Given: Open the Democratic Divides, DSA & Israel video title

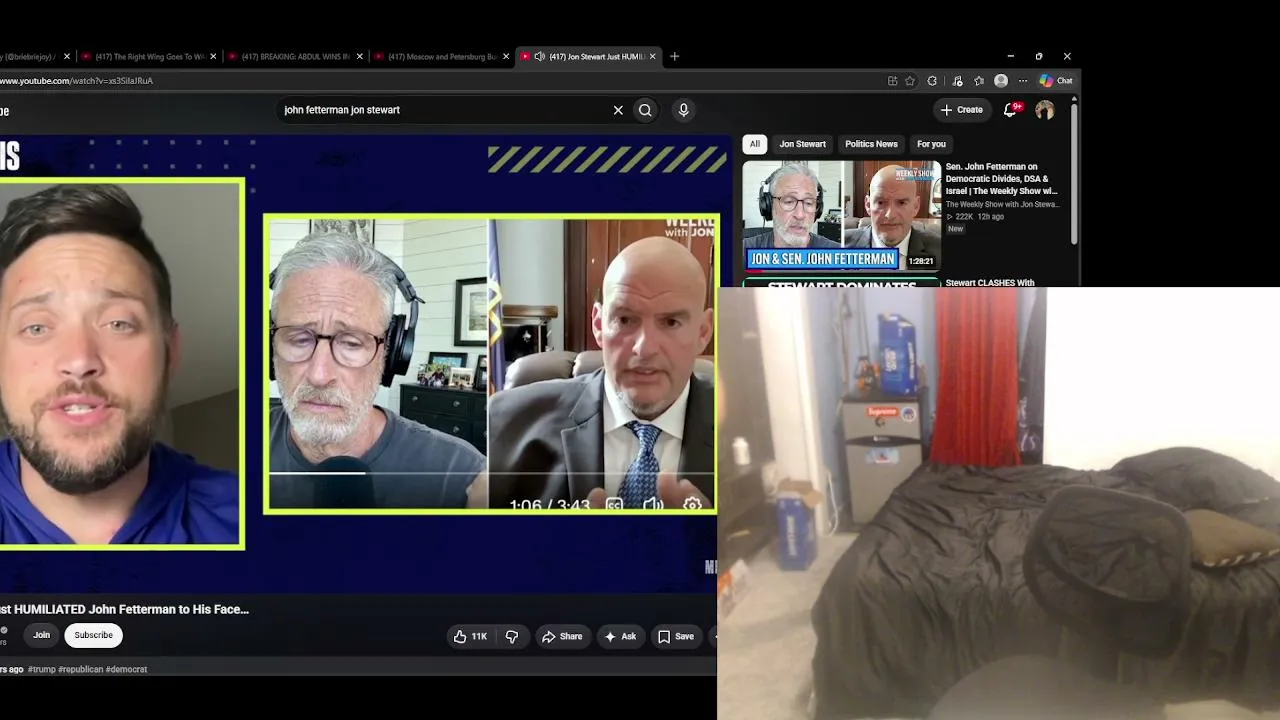Looking at the screenshot, I should click(1002, 179).
